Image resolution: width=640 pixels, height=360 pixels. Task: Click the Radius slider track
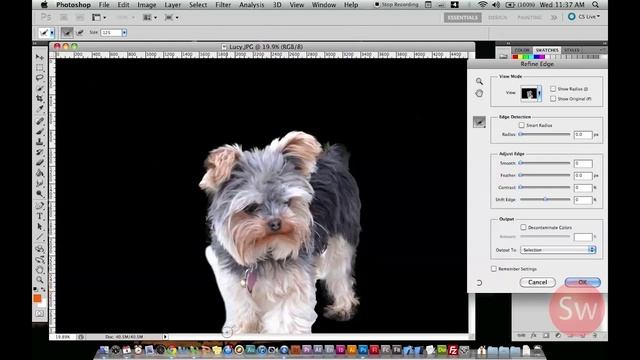click(x=544, y=134)
